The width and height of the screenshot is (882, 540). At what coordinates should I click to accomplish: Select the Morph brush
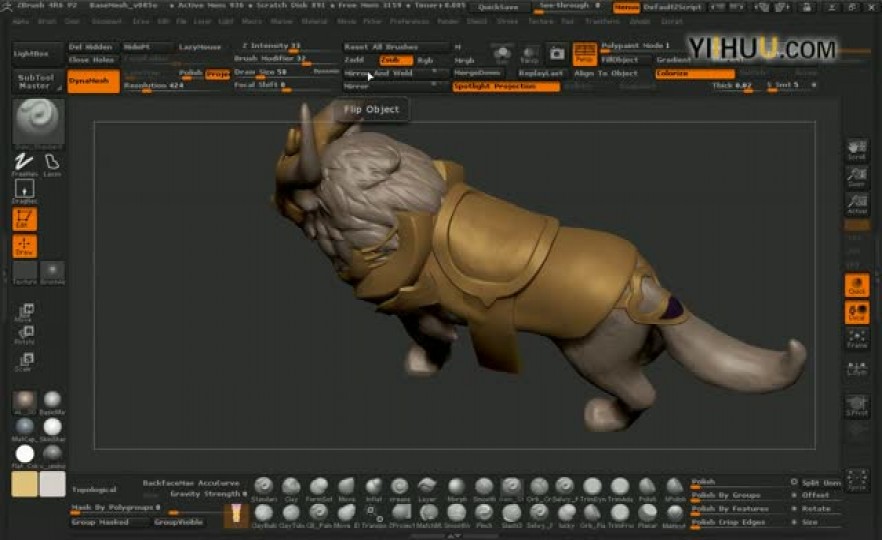pos(456,488)
